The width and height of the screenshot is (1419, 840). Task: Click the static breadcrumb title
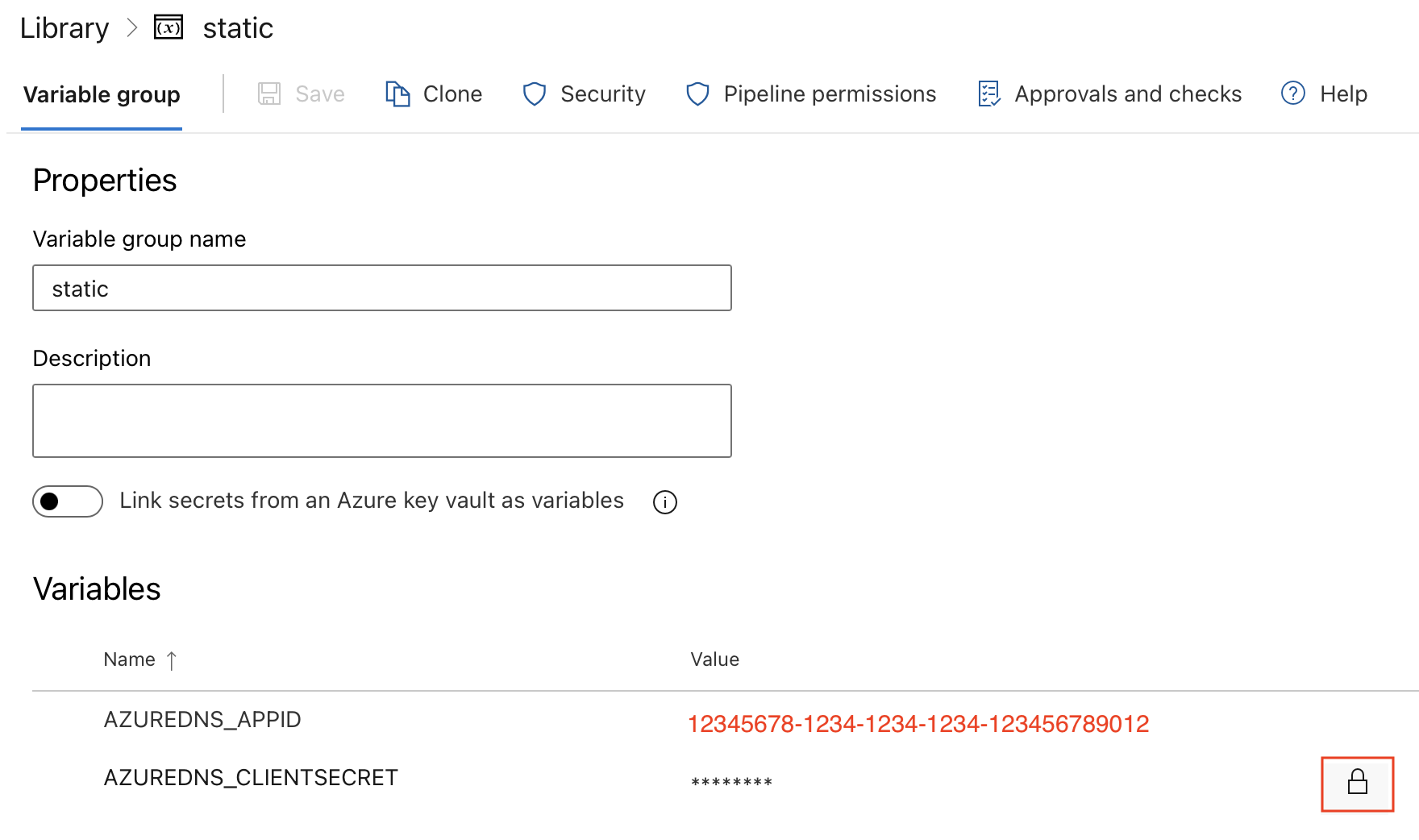(x=238, y=28)
